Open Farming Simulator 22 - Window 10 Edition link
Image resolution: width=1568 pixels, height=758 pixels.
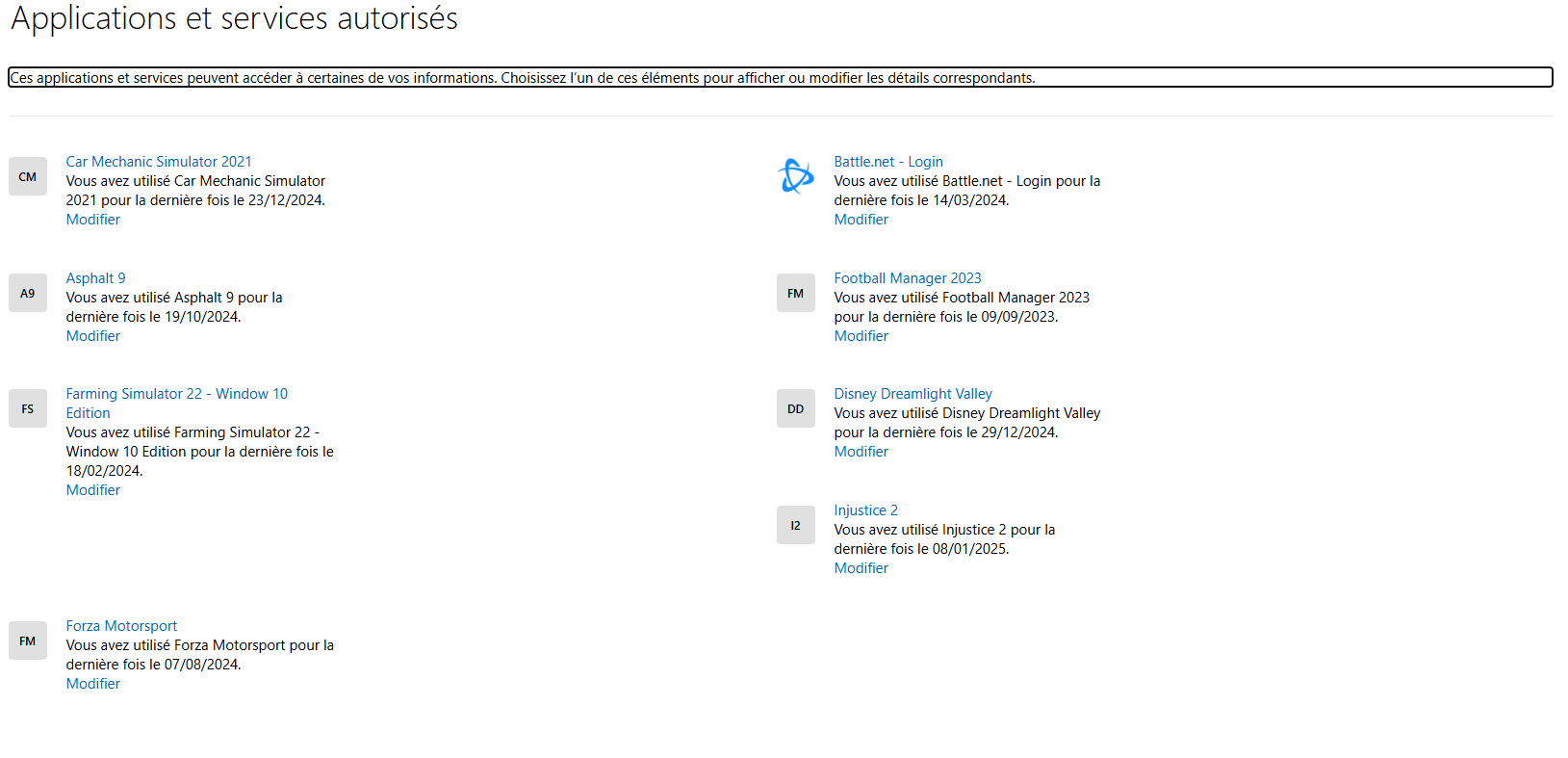[176, 404]
